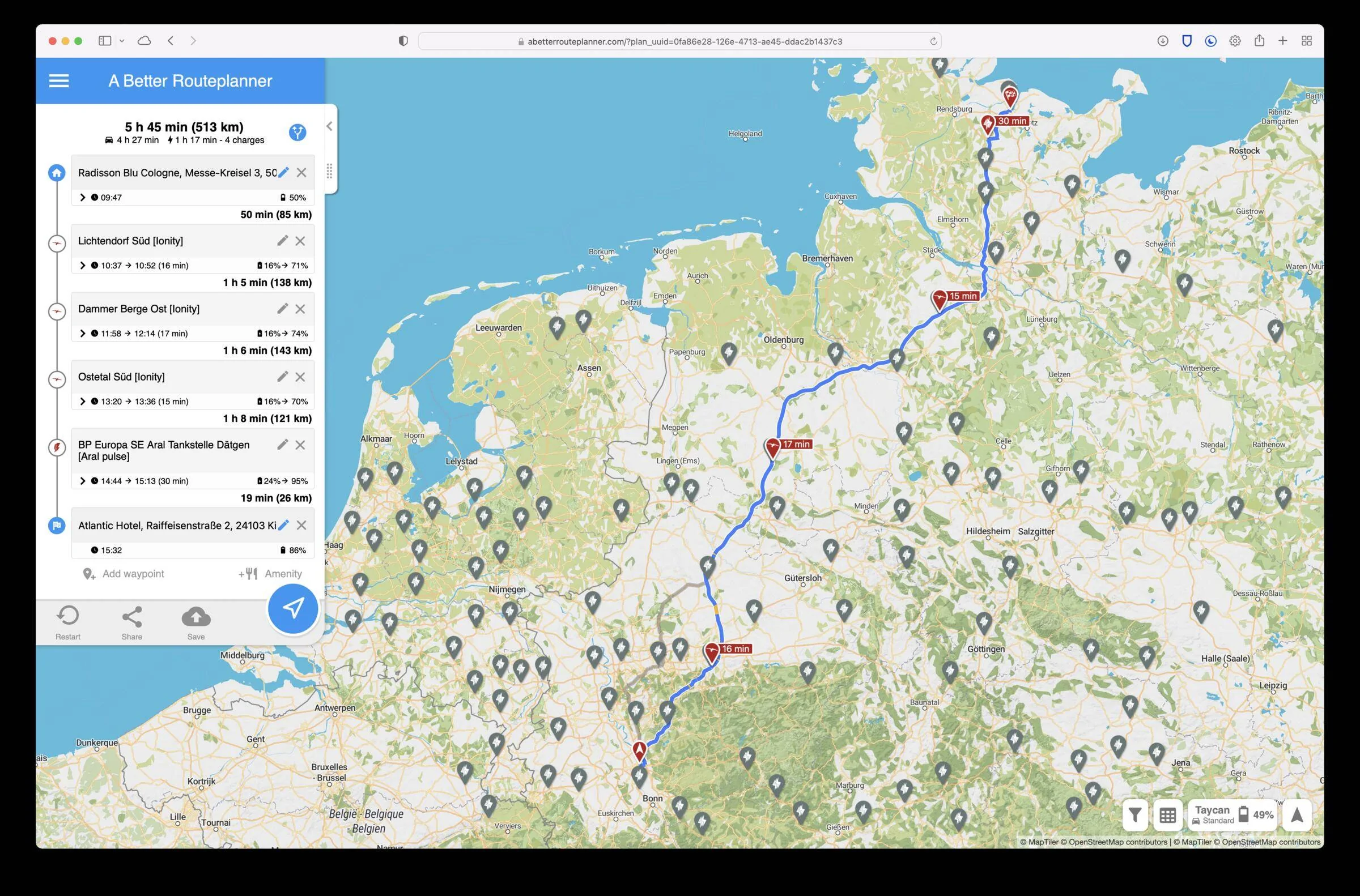This screenshot has height=896, width=1360.
Task: Click the map north orientation arrow
Action: (1297, 815)
